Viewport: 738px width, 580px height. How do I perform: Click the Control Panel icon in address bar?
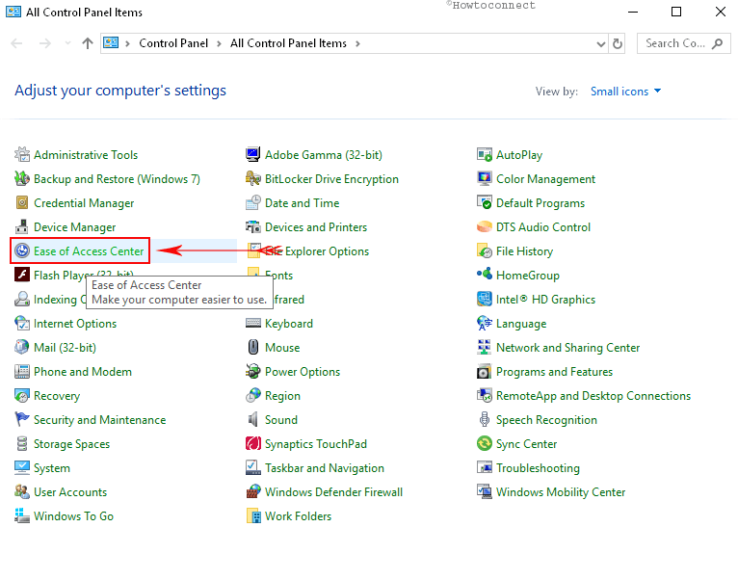click(111, 43)
